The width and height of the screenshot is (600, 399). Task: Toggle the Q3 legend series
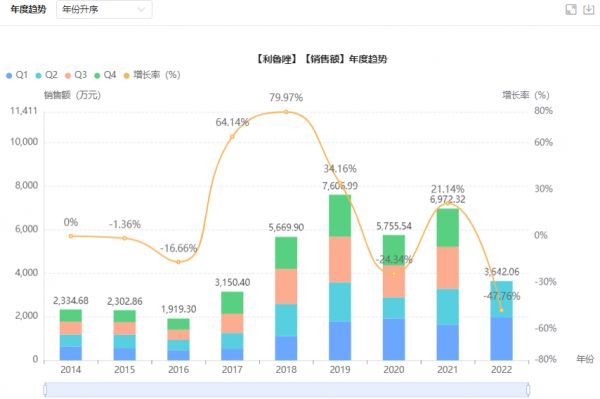[x=76, y=75]
